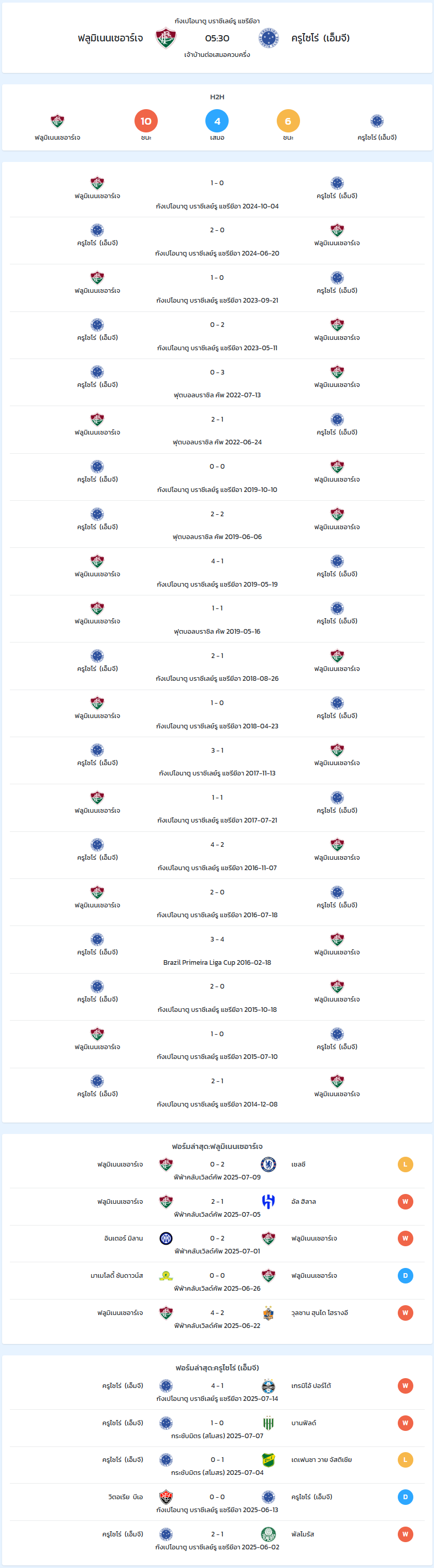The width and height of the screenshot is (434, 1568).
Task: Click the Cruzeiro crest in match header
Action: 268,38
